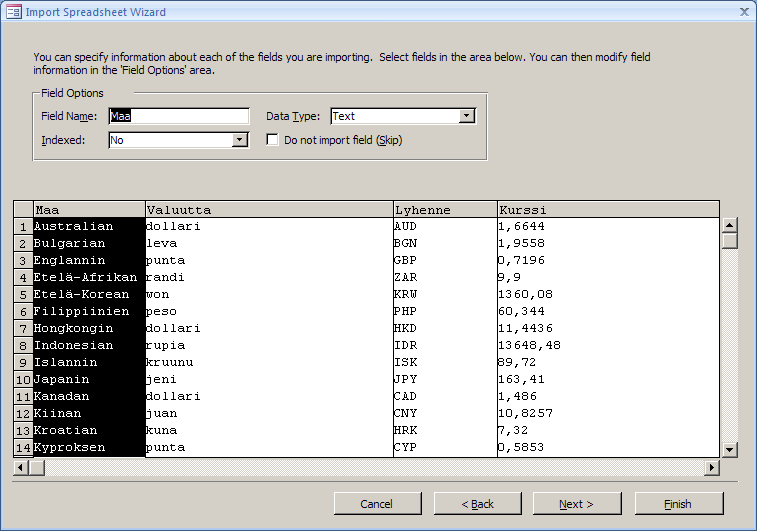This screenshot has height=531, width=757.
Task: Click the Etelä-Korean cell
Action: coord(89,294)
